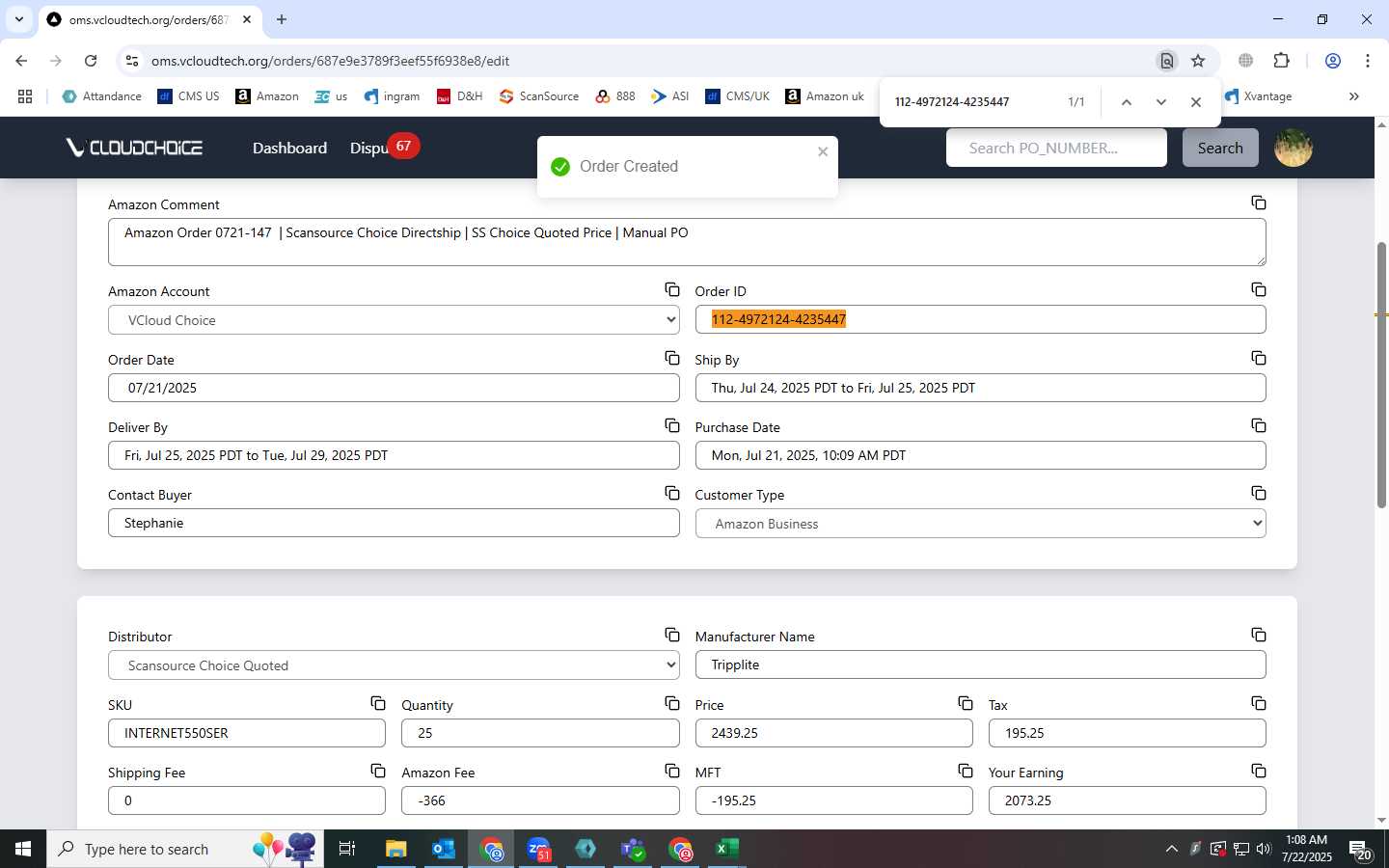The image size is (1389, 868).
Task: Copy the Quantity value
Action: pos(672,703)
